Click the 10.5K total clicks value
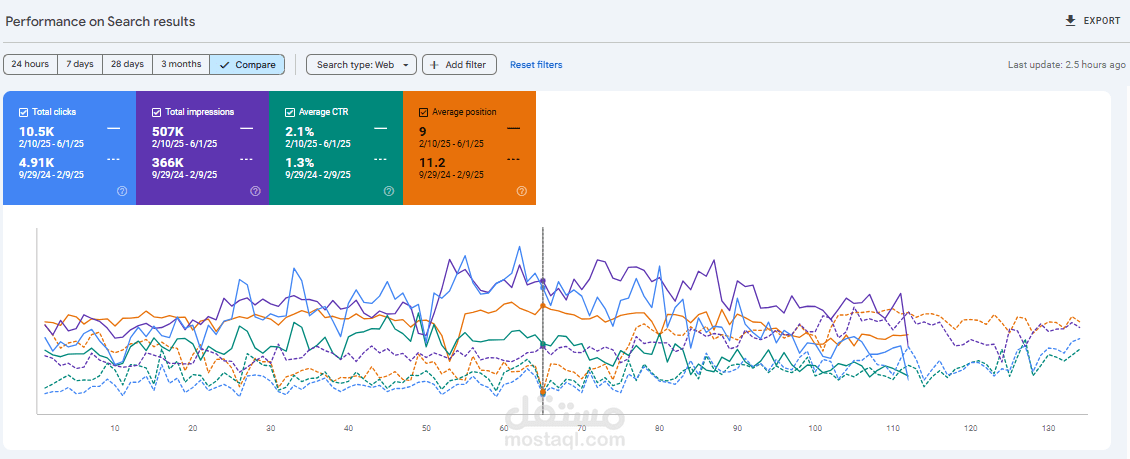The height and width of the screenshot is (459, 1130). coord(37,131)
